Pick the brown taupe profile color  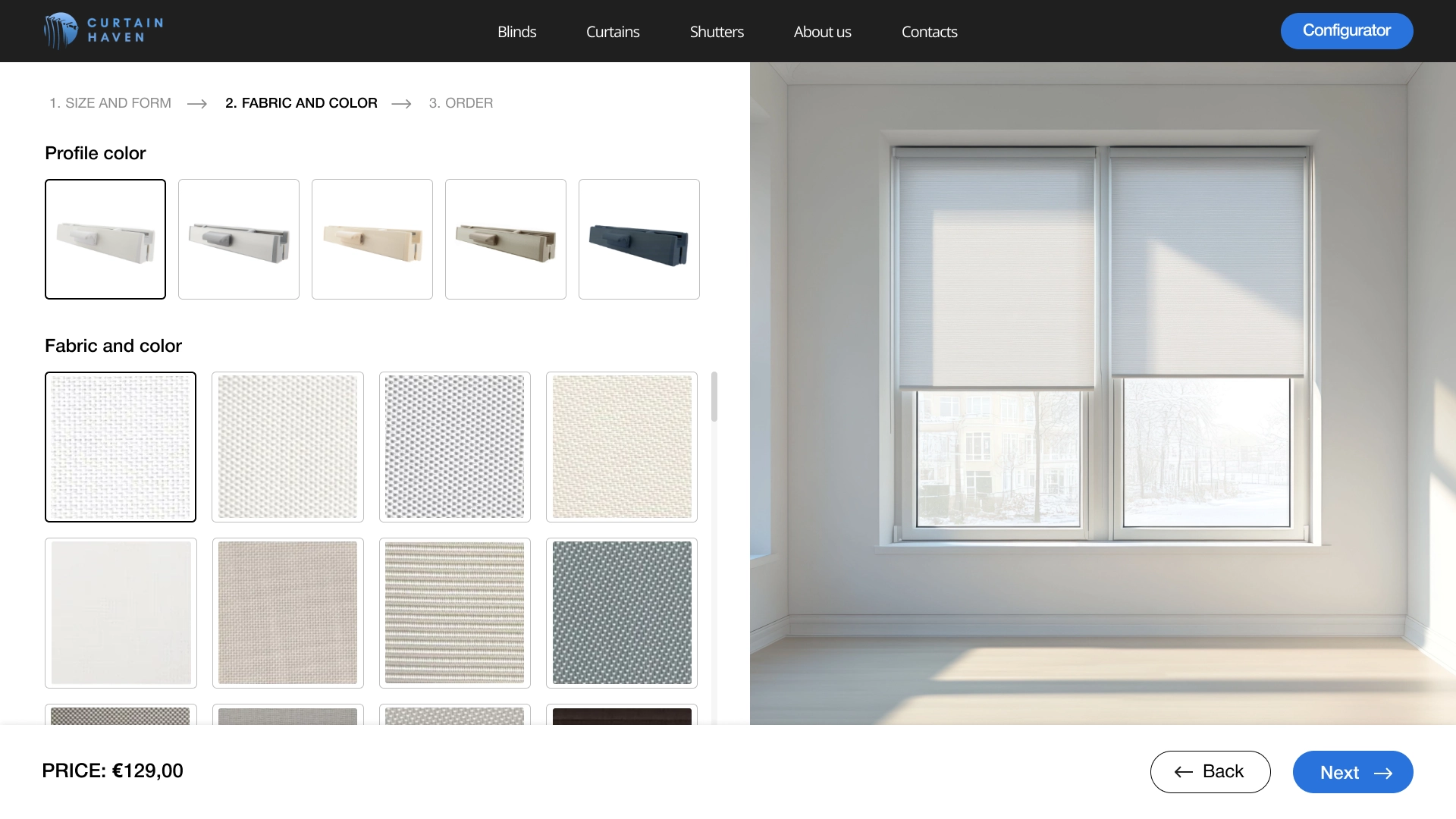click(x=506, y=239)
